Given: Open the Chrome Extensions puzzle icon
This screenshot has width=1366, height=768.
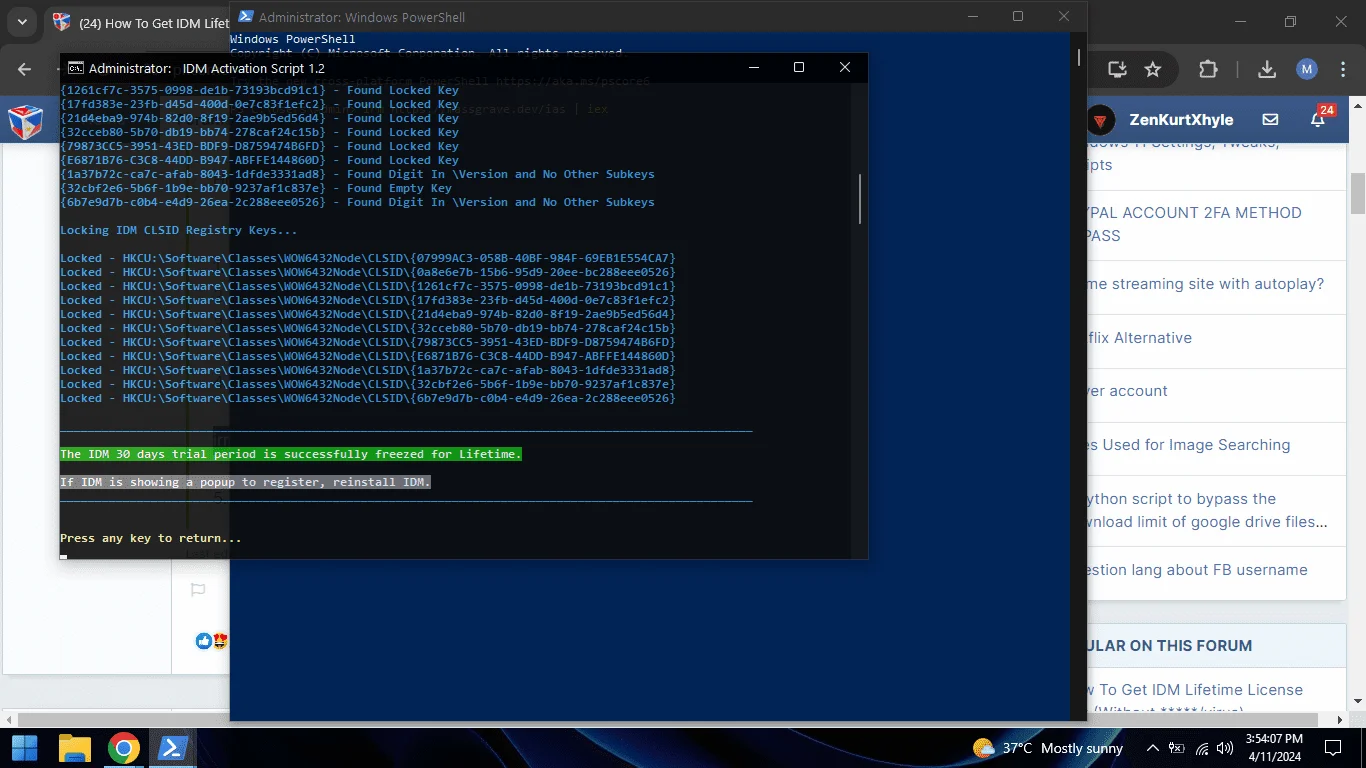Looking at the screenshot, I should tap(1208, 69).
